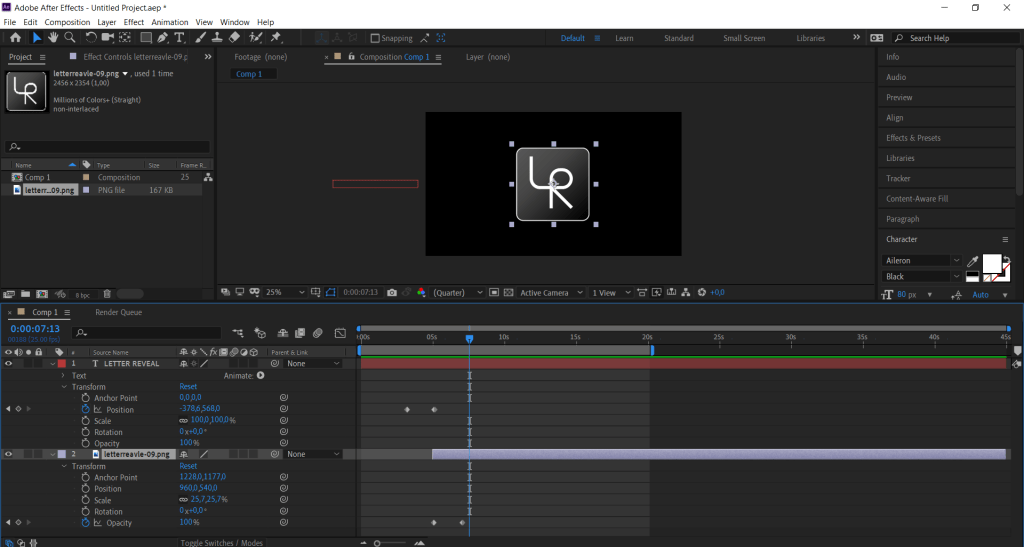Click the snapshot camera icon in viewer
This screenshot has height=547, width=1024.
pos(392,293)
